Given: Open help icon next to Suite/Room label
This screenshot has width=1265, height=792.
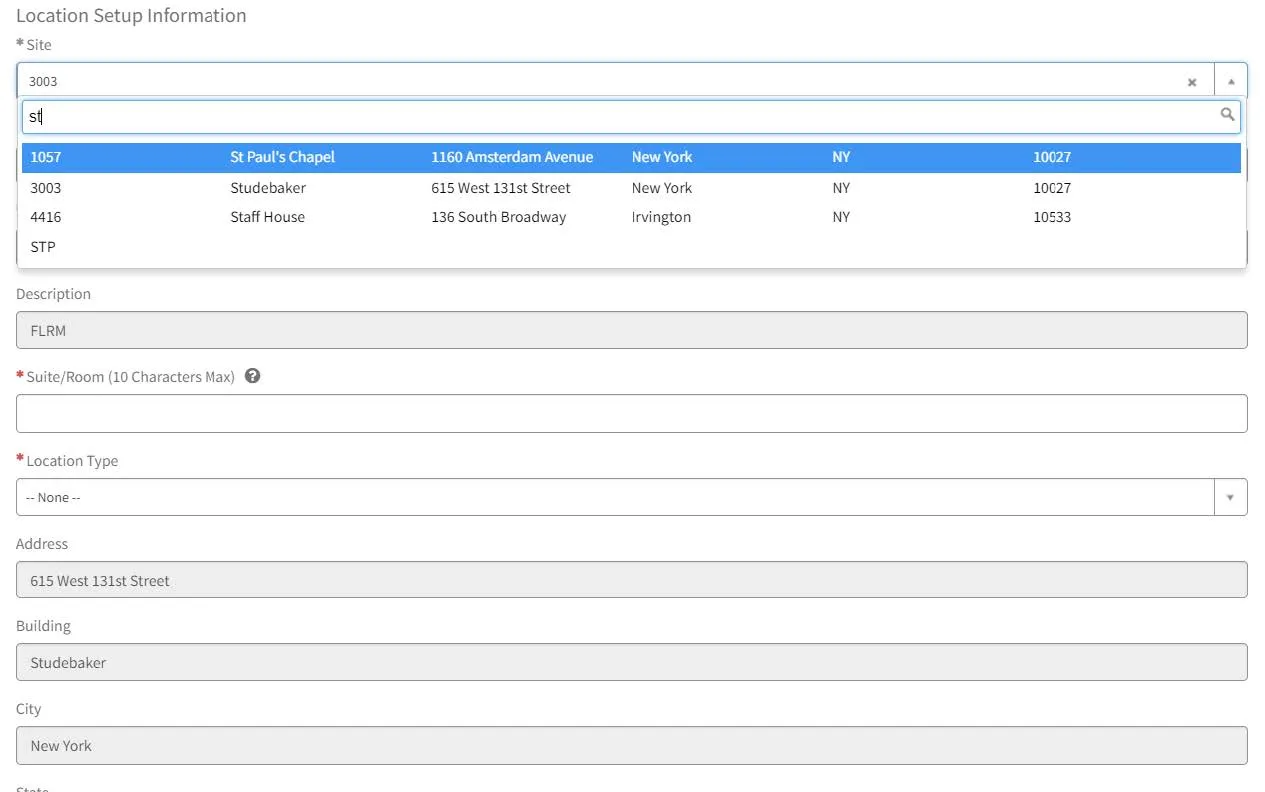Looking at the screenshot, I should tap(253, 376).
